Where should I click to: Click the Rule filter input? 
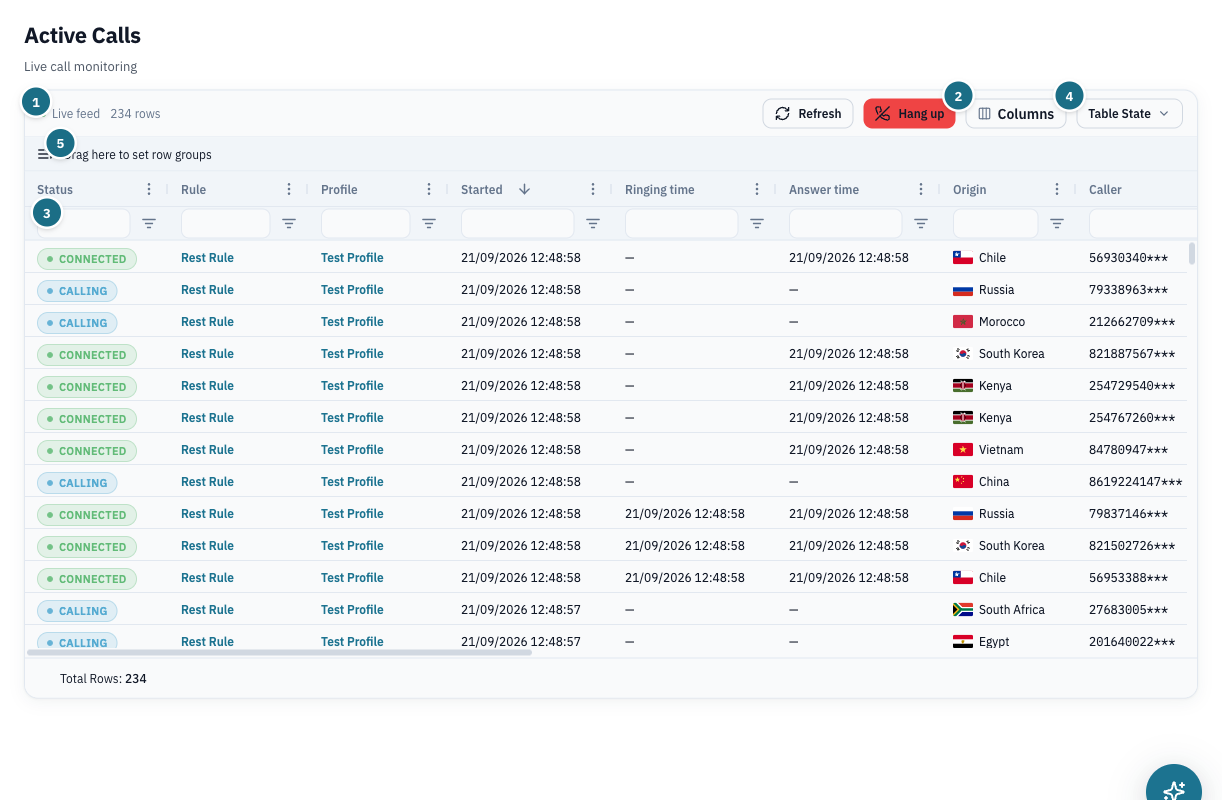coord(226,223)
